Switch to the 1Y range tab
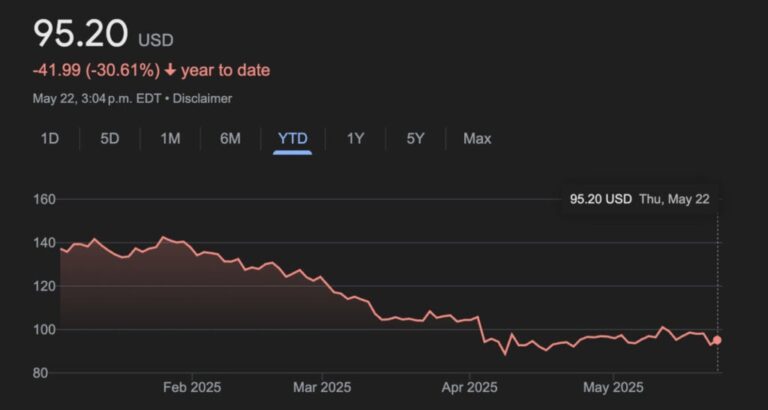Image resolution: width=768 pixels, height=410 pixels. pos(355,138)
